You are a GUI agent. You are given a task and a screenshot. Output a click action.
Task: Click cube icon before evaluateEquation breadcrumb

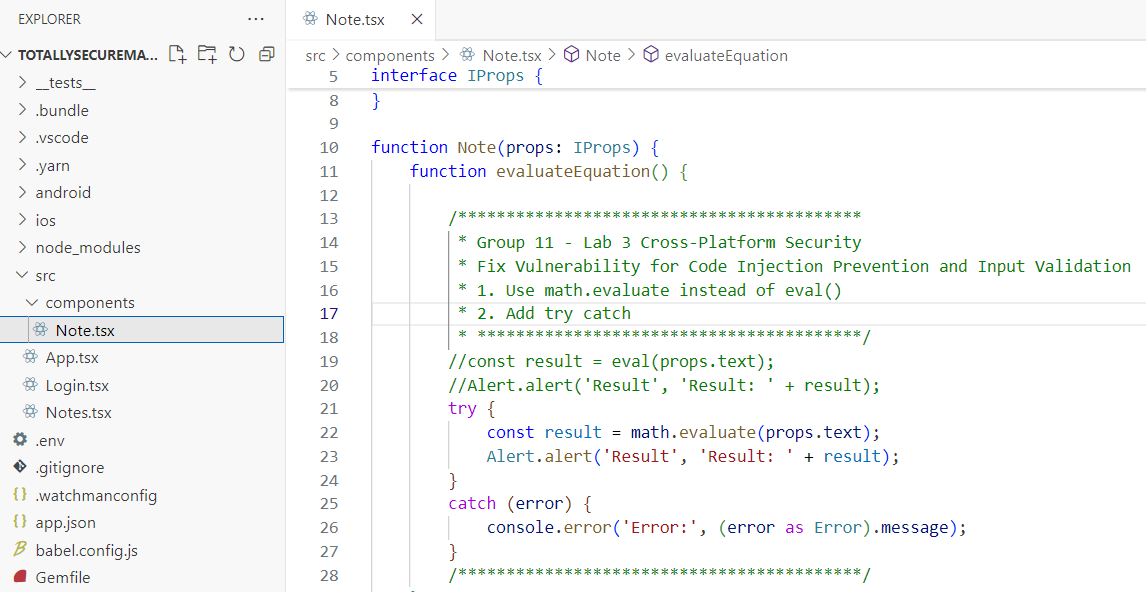[650, 55]
